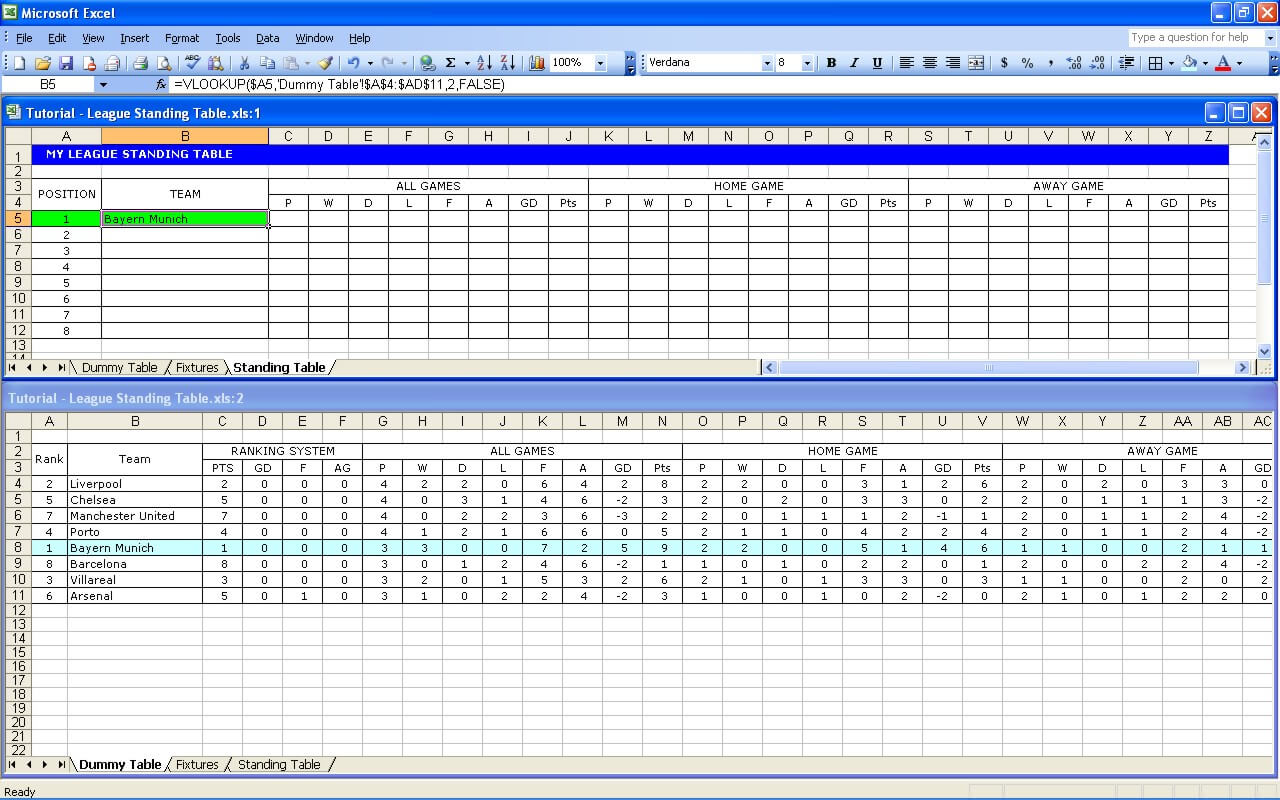Open Print Preview from the toolbar
This screenshot has width=1280, height=800.
pos(164,63)
